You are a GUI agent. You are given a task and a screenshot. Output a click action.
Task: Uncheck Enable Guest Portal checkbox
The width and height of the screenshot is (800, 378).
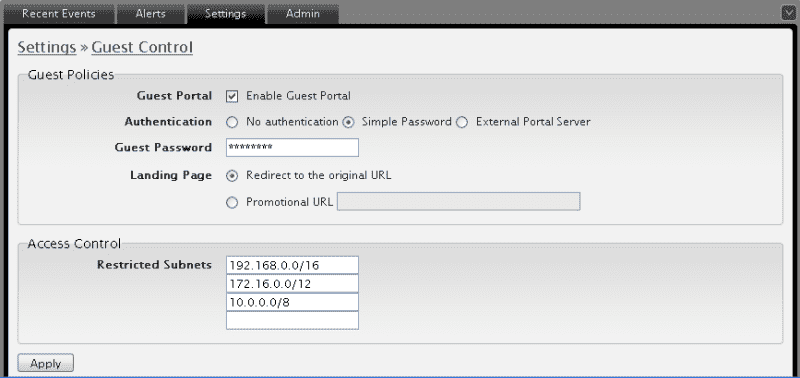[232, 96]
